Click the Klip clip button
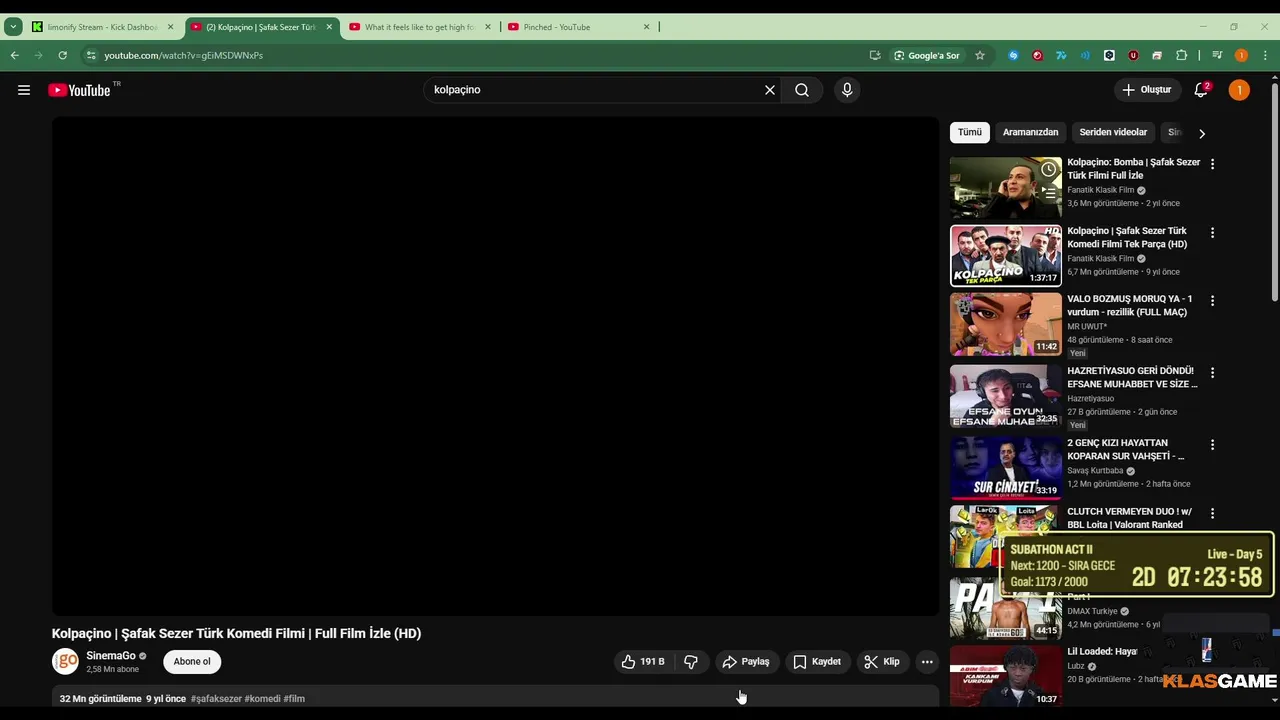 (x=882, y=661)
